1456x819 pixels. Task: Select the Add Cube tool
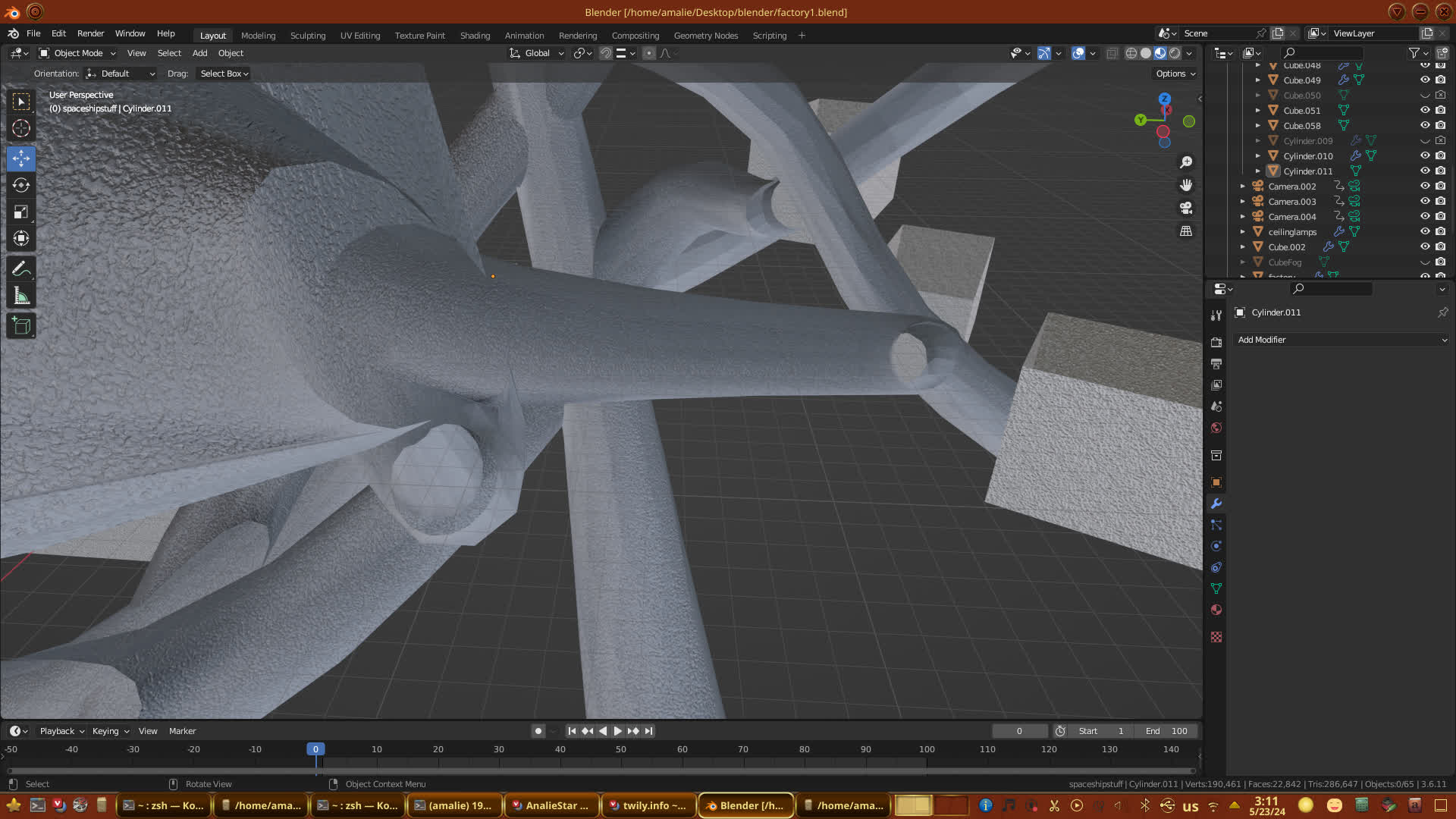(21, 326)
